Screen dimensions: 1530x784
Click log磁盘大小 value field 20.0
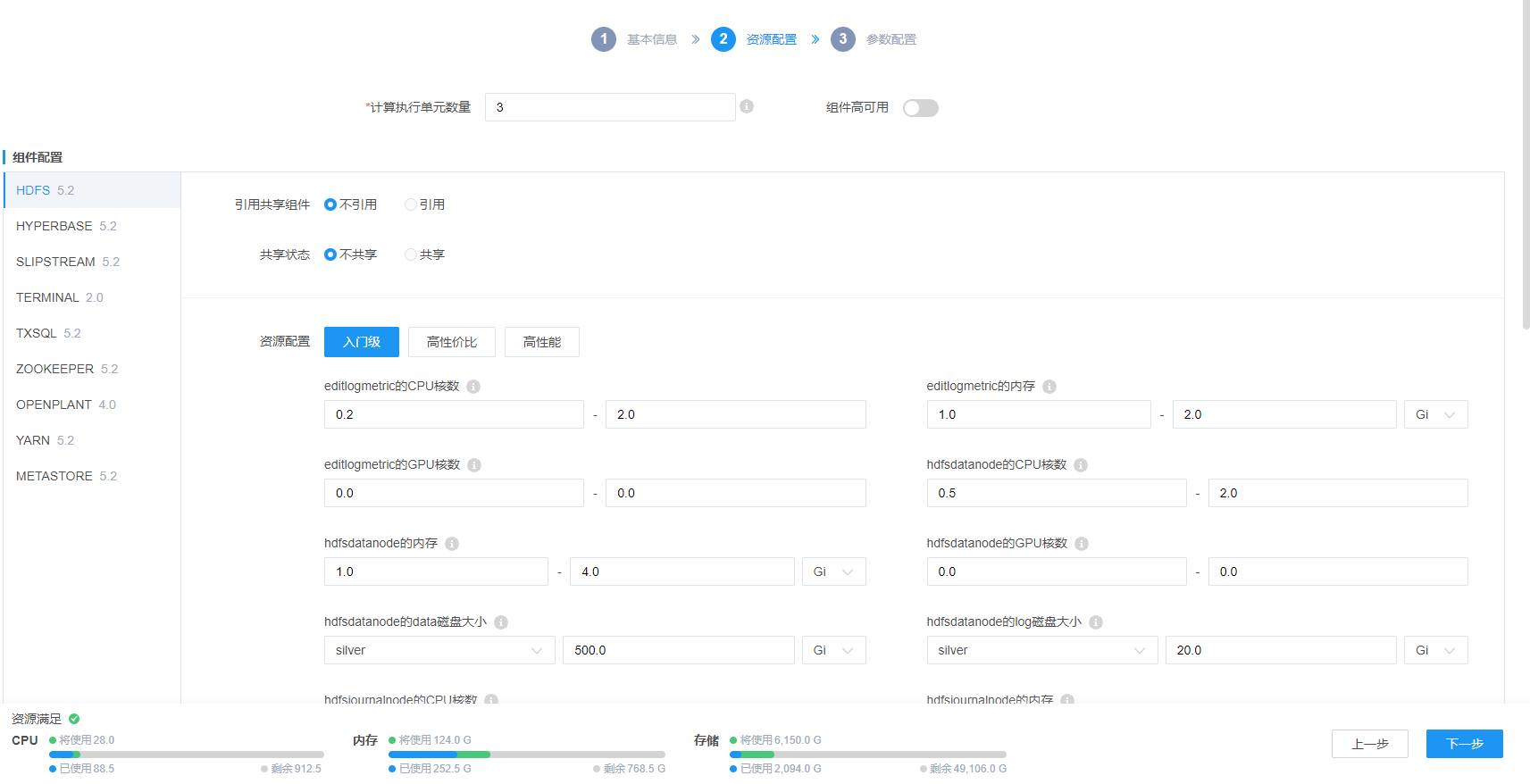pos(1281,650)
